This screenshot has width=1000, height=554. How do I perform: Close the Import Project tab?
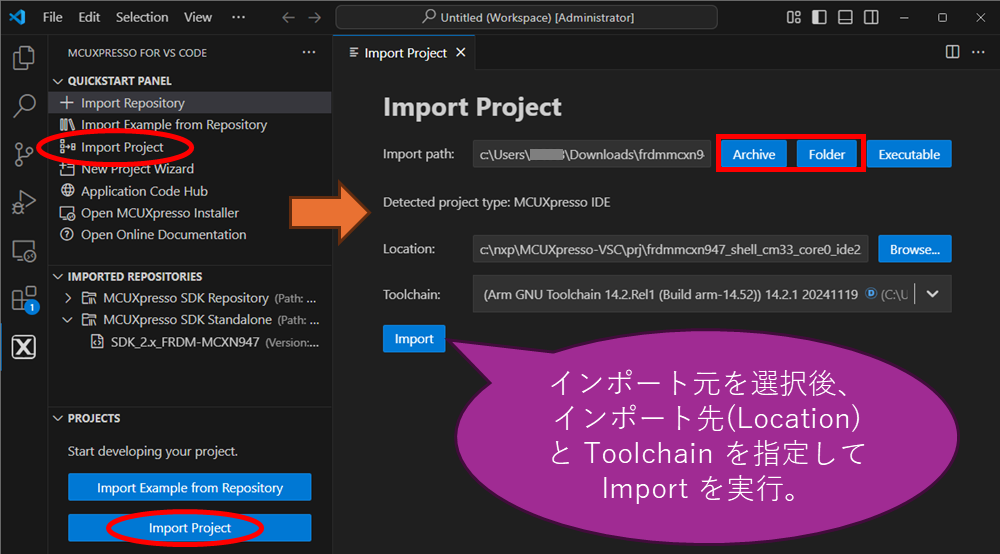[461, 53]
